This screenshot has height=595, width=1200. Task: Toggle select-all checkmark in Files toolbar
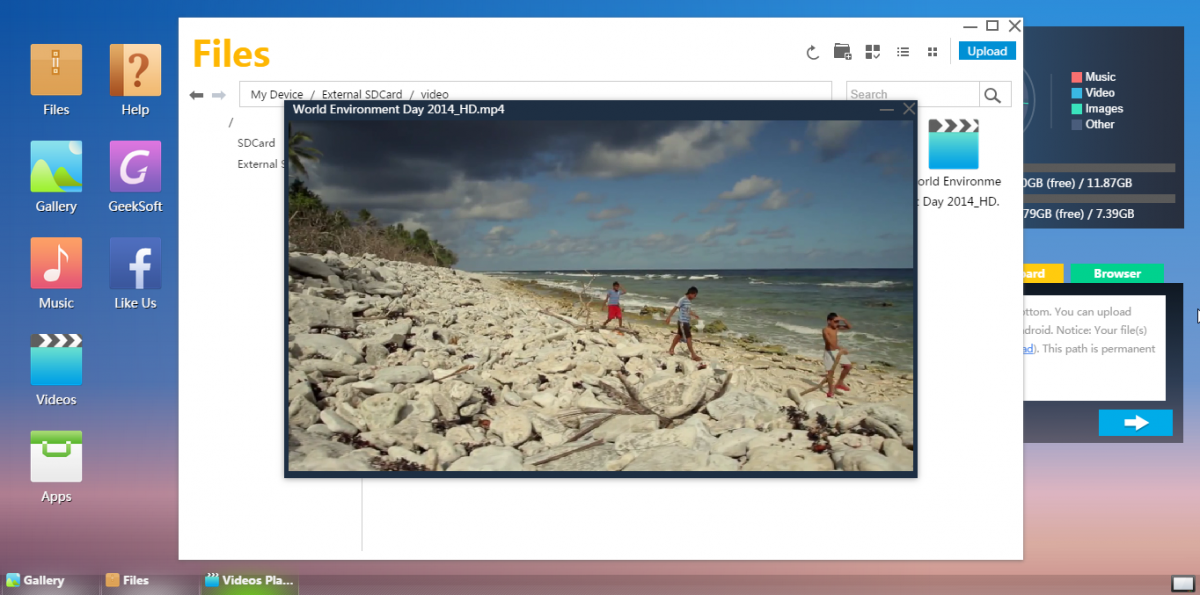coord(873,52)
